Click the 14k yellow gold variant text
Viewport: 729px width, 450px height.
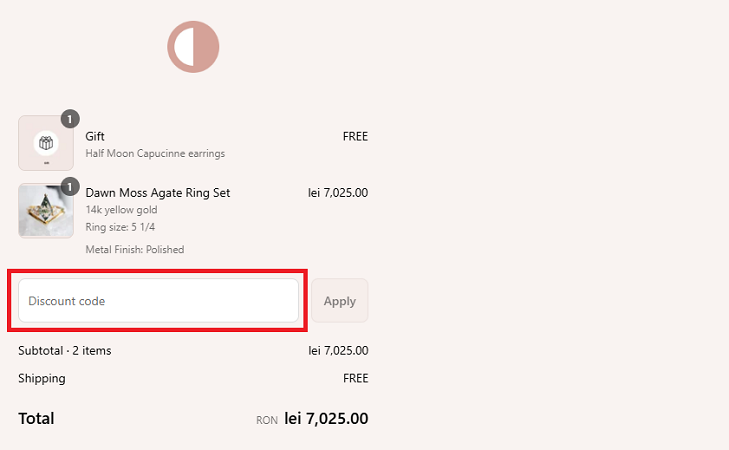point(121,210)
